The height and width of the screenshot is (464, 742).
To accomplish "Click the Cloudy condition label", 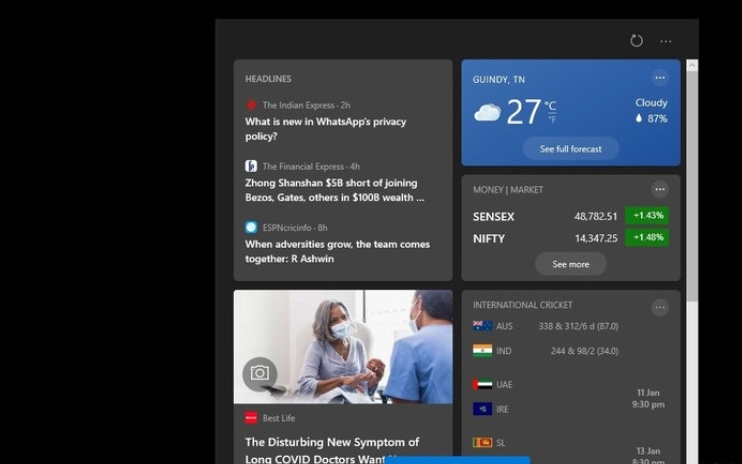I will [651, 103].
